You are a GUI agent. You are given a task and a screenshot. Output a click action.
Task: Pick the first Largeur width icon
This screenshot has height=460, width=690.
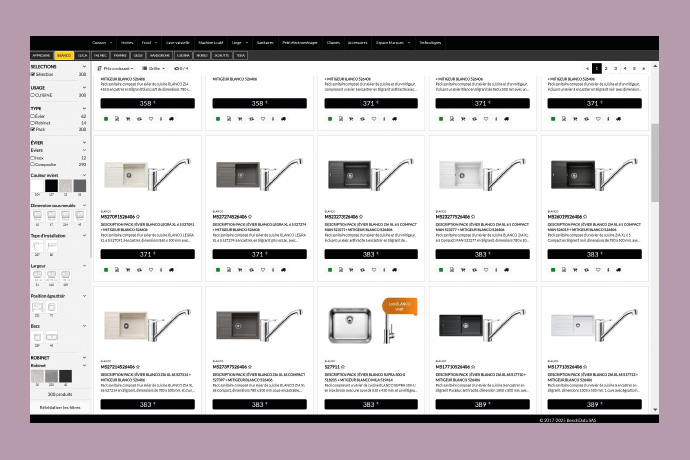pos(37,276)
